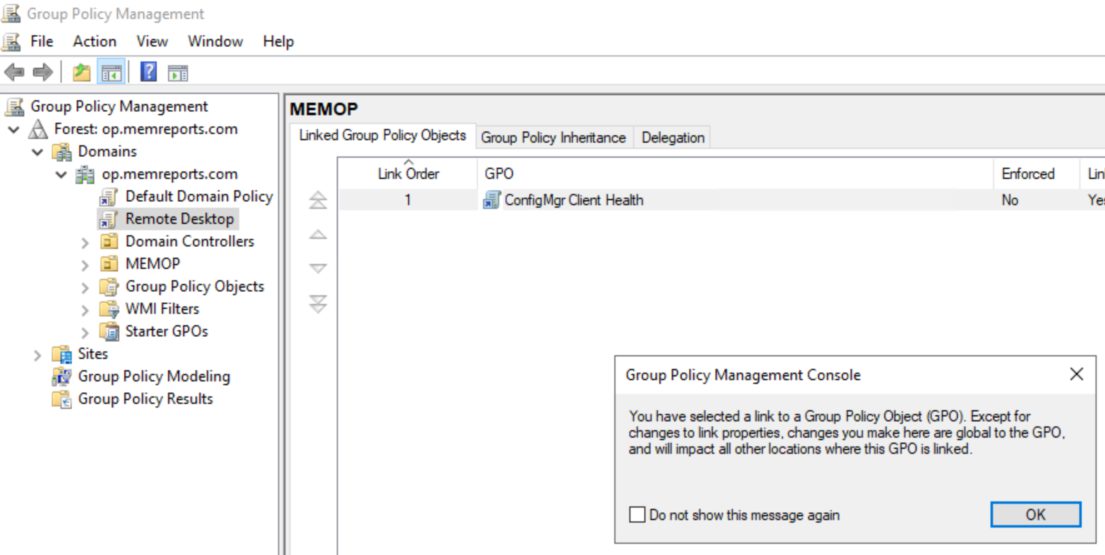
Task: Expand the WMI Filters node
Action: [x=85, y=311]
